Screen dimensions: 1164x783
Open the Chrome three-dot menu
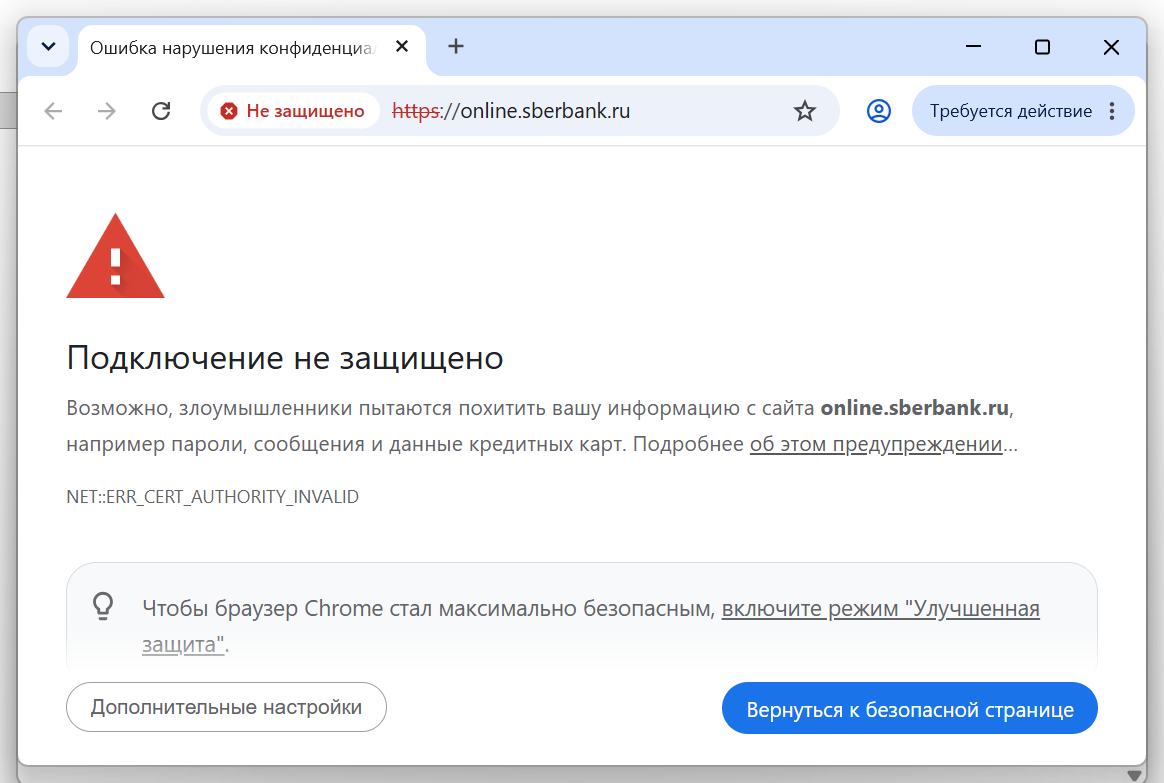tap(1112, 111)
